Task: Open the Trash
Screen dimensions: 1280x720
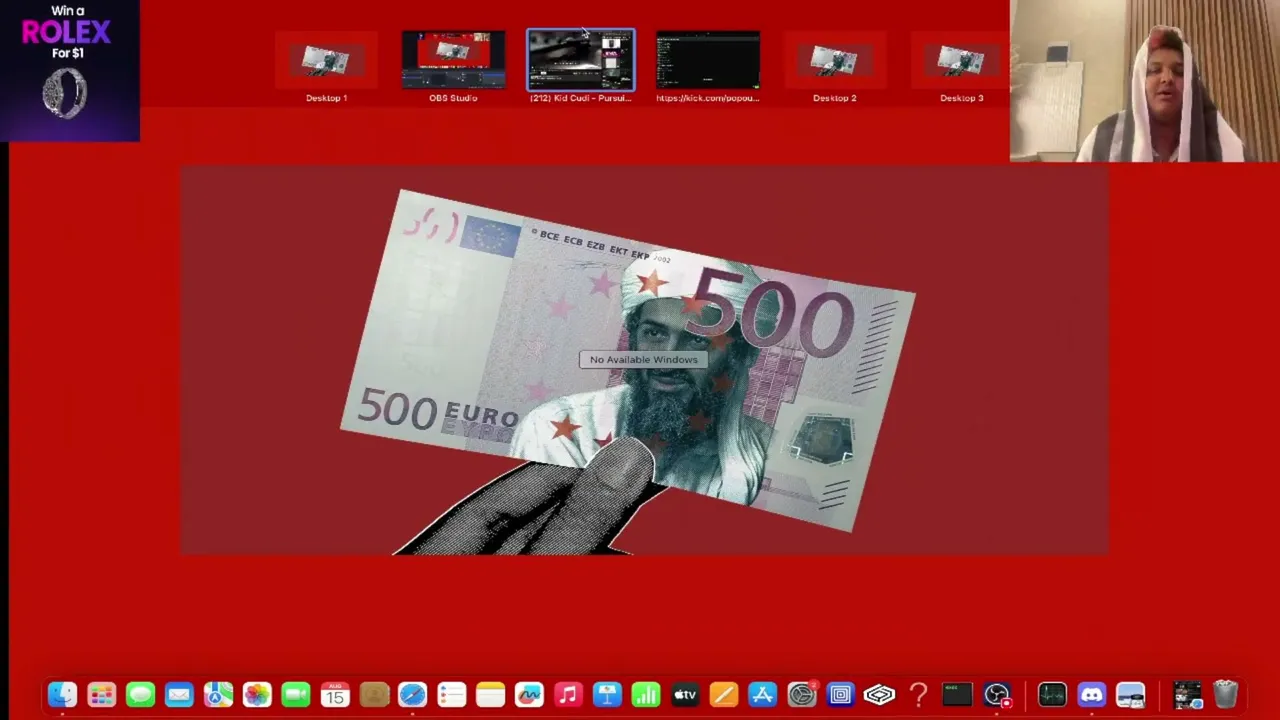Action: (1226, 694)
